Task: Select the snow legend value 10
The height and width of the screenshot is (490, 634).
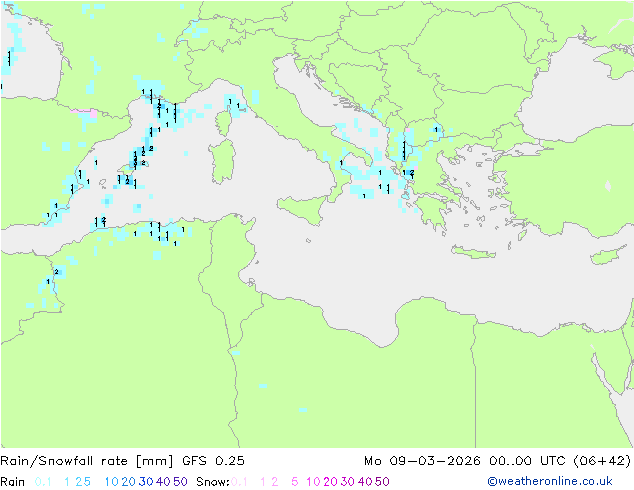Action: (x=313, y=482)
